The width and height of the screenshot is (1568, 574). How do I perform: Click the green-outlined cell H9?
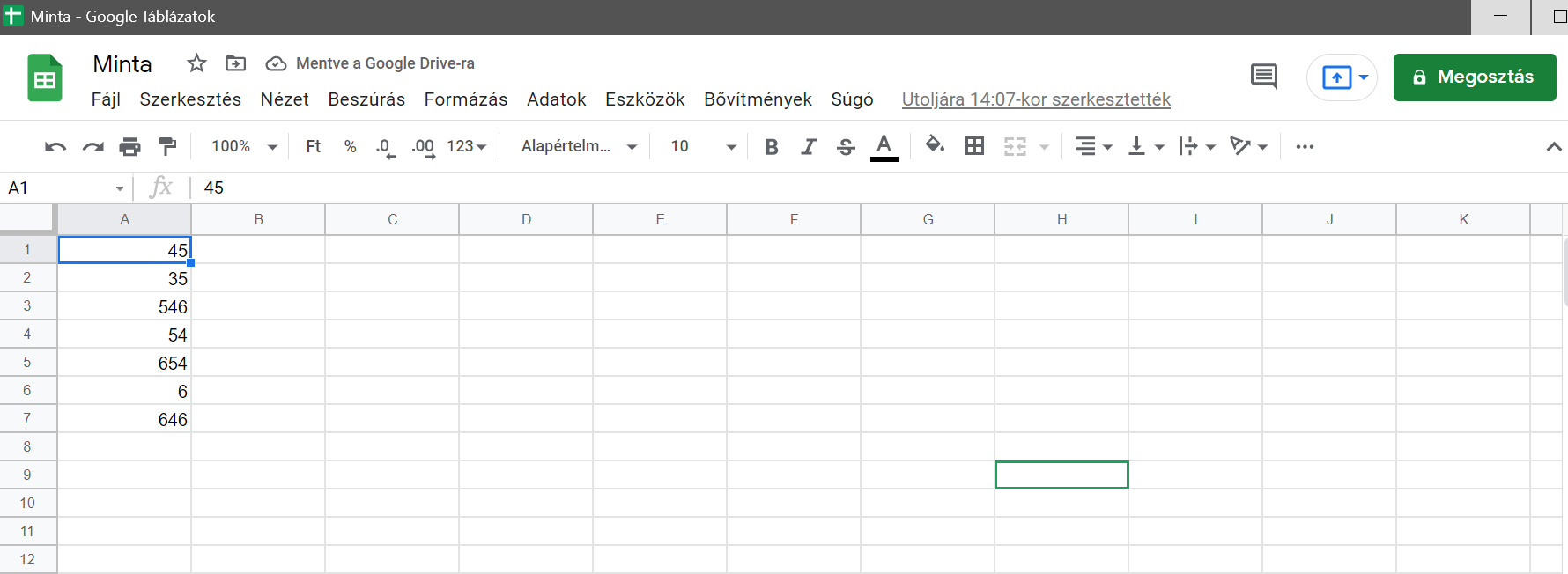click(1061, 475)
